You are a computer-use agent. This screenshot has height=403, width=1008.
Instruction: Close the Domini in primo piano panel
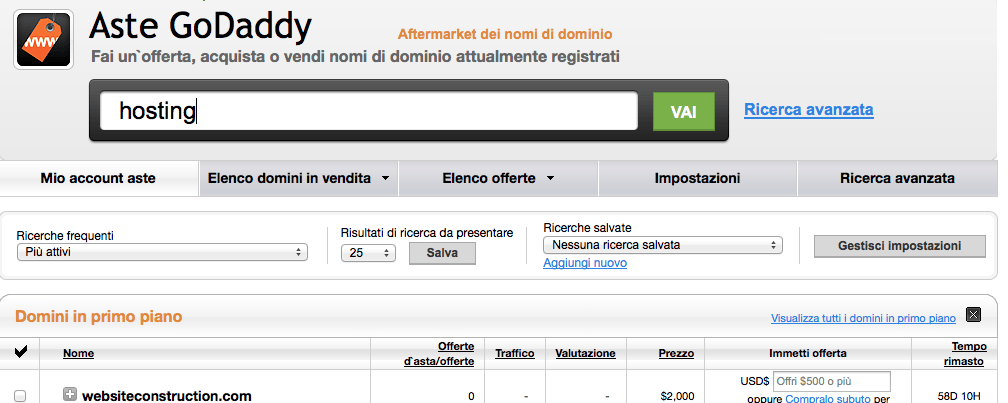click(974, 315)
